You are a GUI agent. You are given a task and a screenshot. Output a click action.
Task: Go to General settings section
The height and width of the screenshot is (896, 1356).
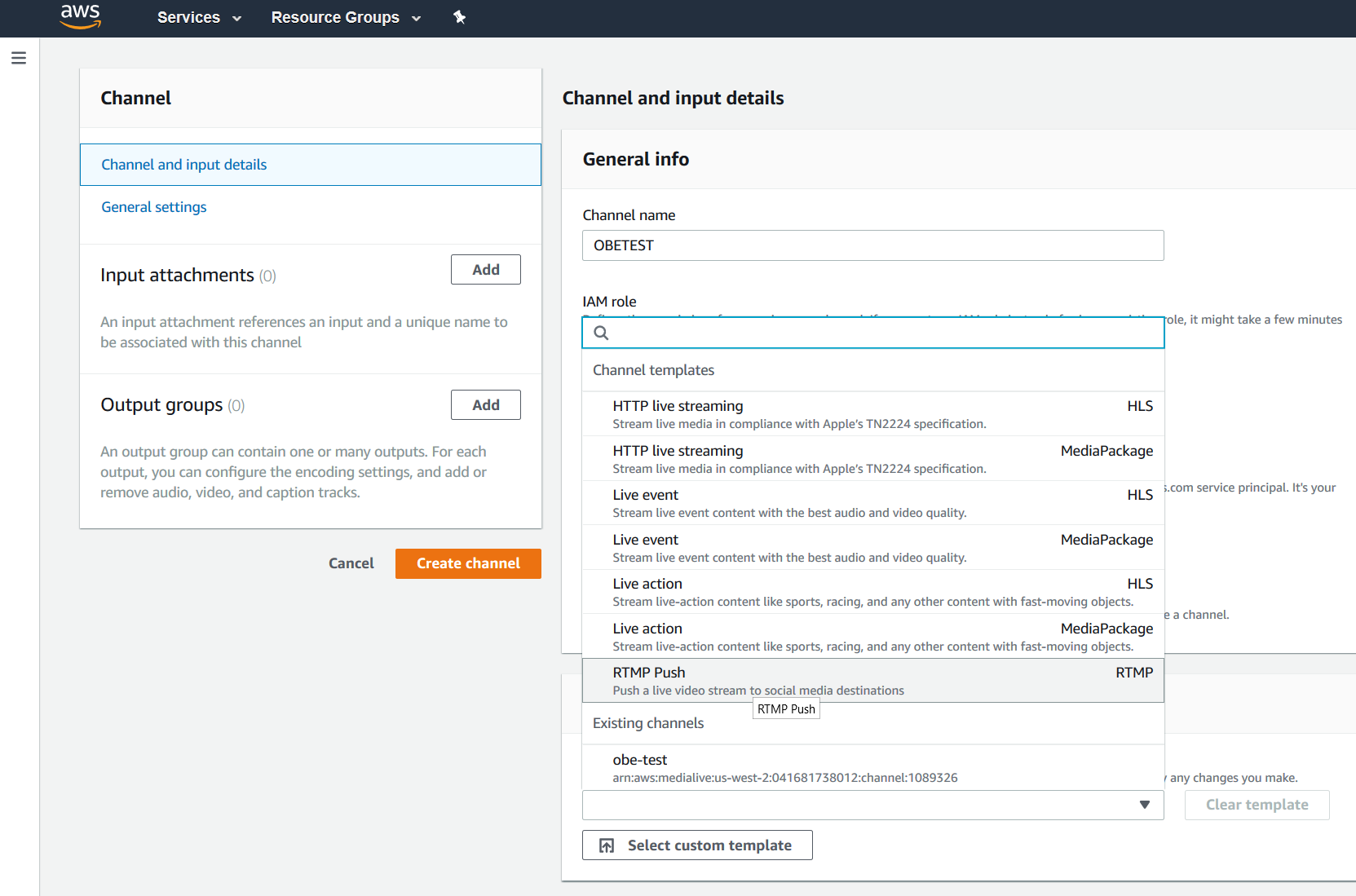coord(154,207)
